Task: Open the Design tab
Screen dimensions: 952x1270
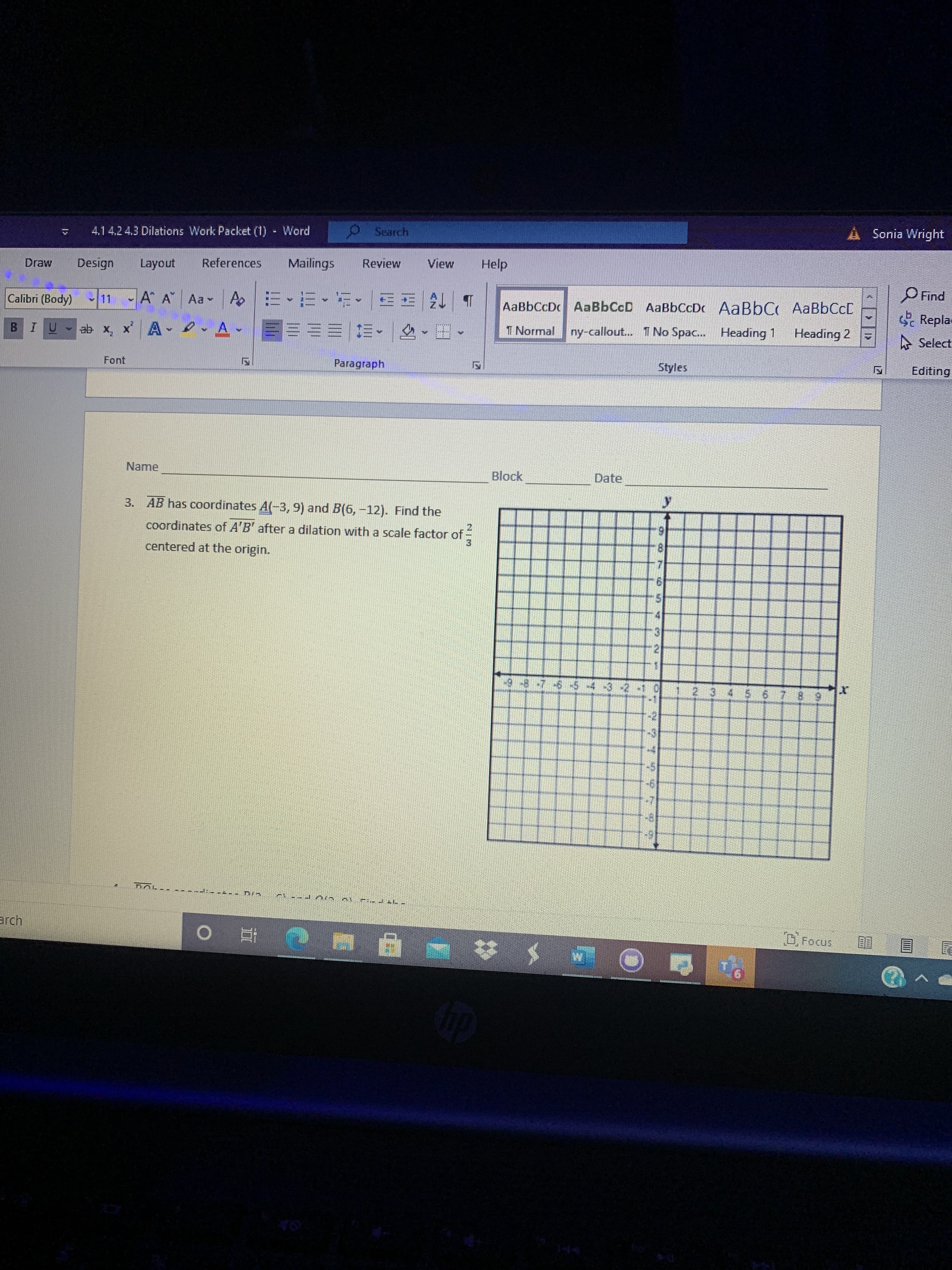Action: (x=95, y=263)
